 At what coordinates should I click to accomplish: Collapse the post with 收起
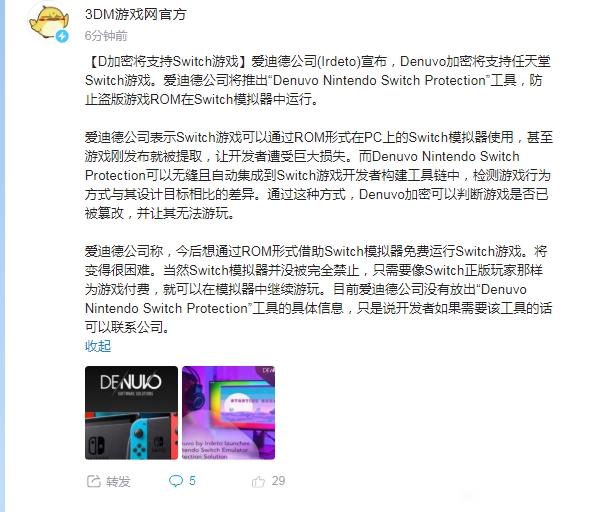98,346
